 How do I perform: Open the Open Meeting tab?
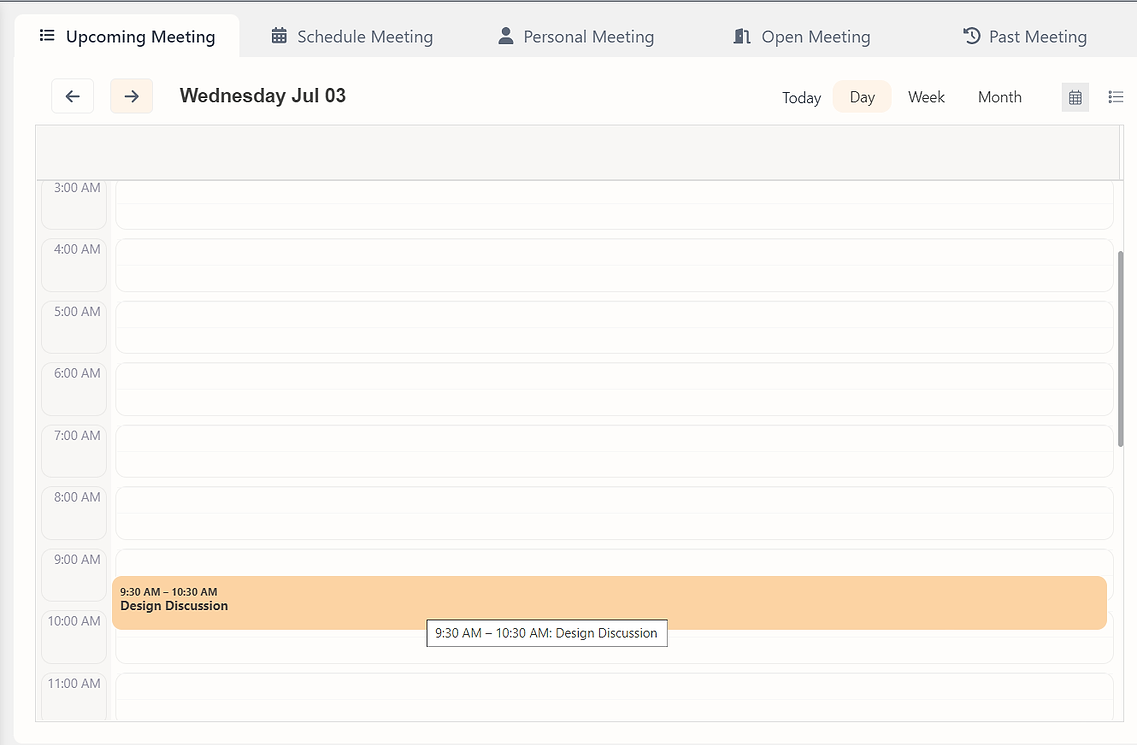tap(801, 36)
